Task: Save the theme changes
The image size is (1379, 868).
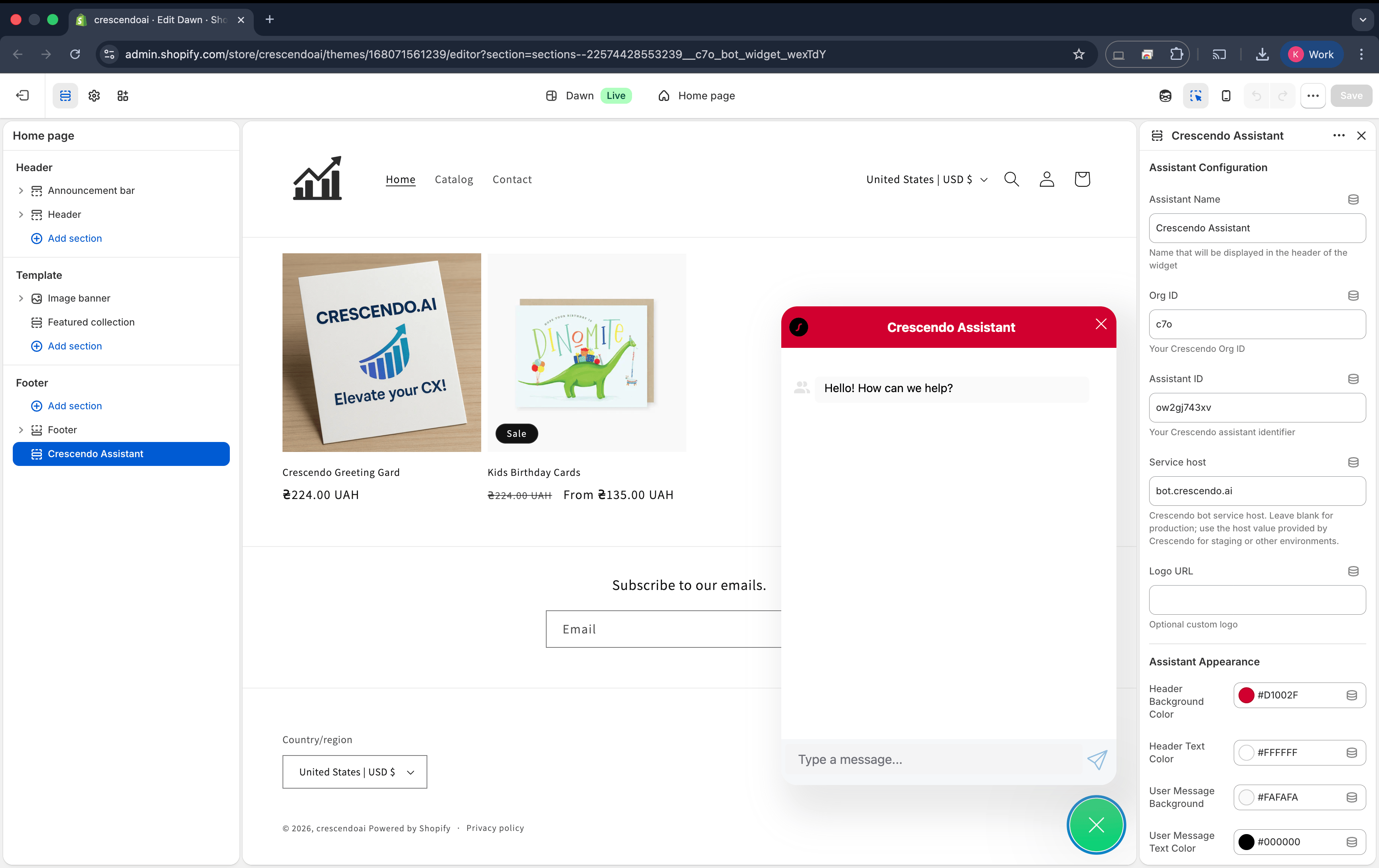Action: tap(1351, 96)
